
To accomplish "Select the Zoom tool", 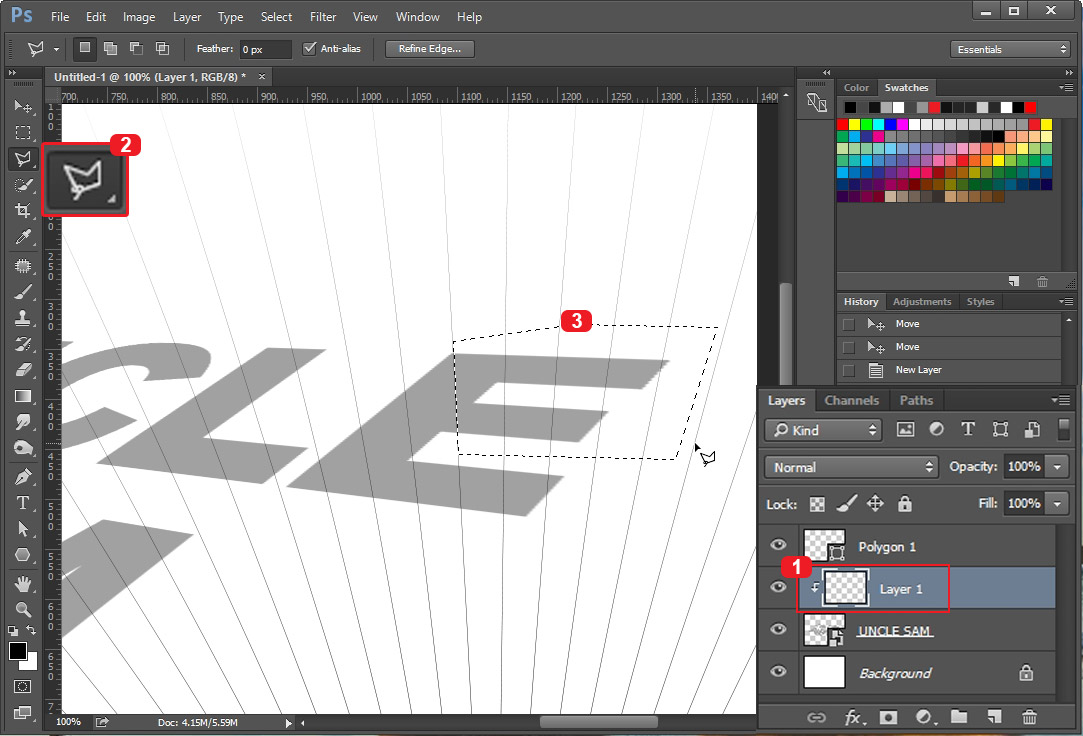I will (22, 608).
